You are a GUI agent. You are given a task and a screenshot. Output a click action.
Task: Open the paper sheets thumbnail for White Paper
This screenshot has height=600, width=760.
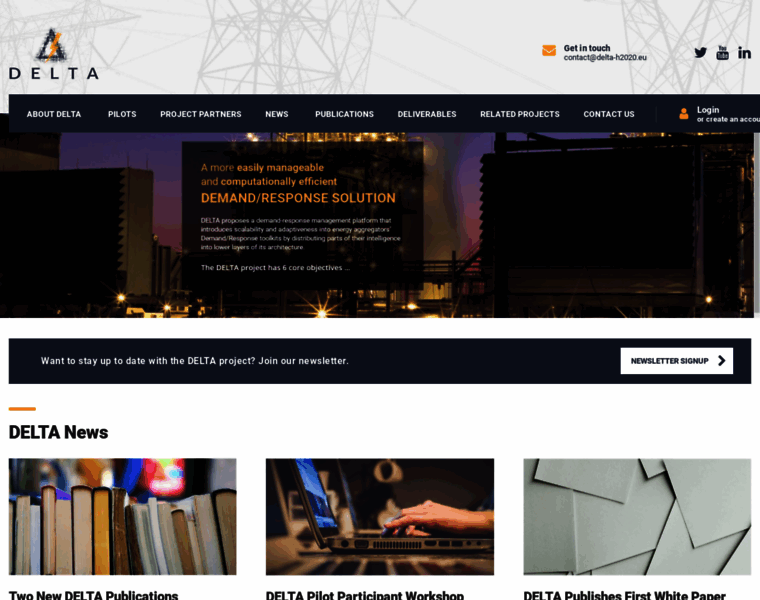point(637,517)
